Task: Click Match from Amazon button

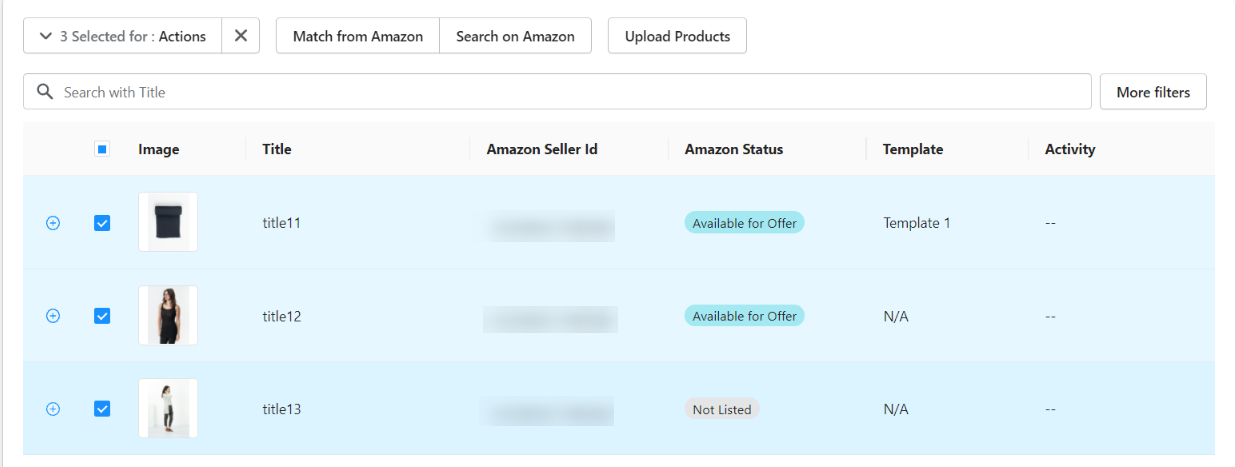Action: pos(358,36)
